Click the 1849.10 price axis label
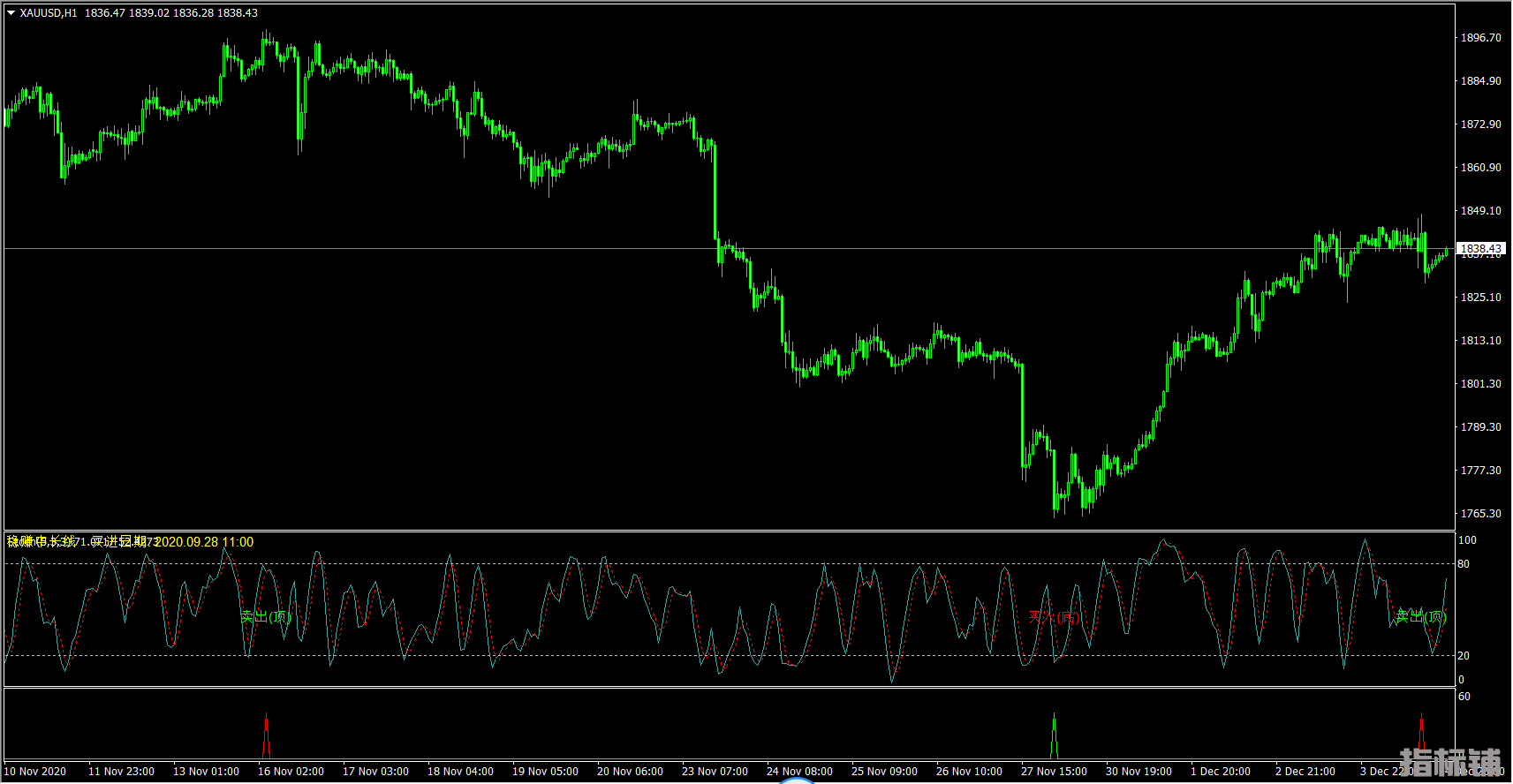Screen dimensions: 1513x784 [1480, 211]
